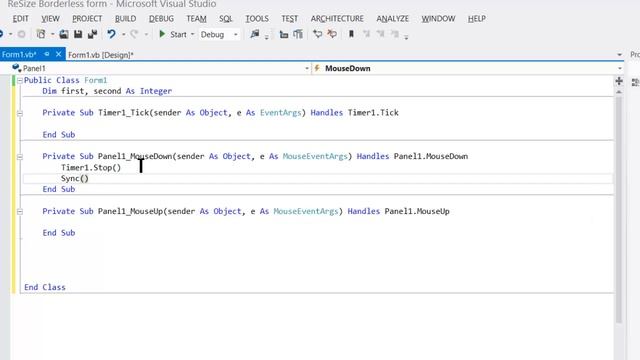The image size is (640, 360).
Task: Open the TEST menu
Action: coord(289,18)
